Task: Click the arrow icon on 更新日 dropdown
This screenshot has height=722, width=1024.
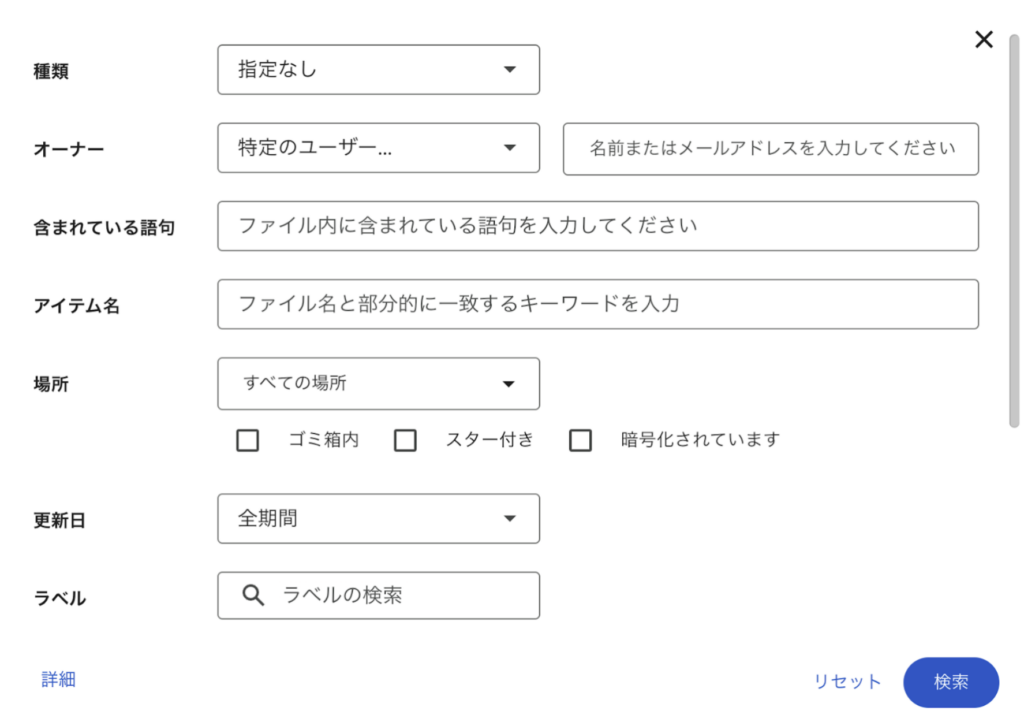Action: pyautogui.click(x=509, y=519)
